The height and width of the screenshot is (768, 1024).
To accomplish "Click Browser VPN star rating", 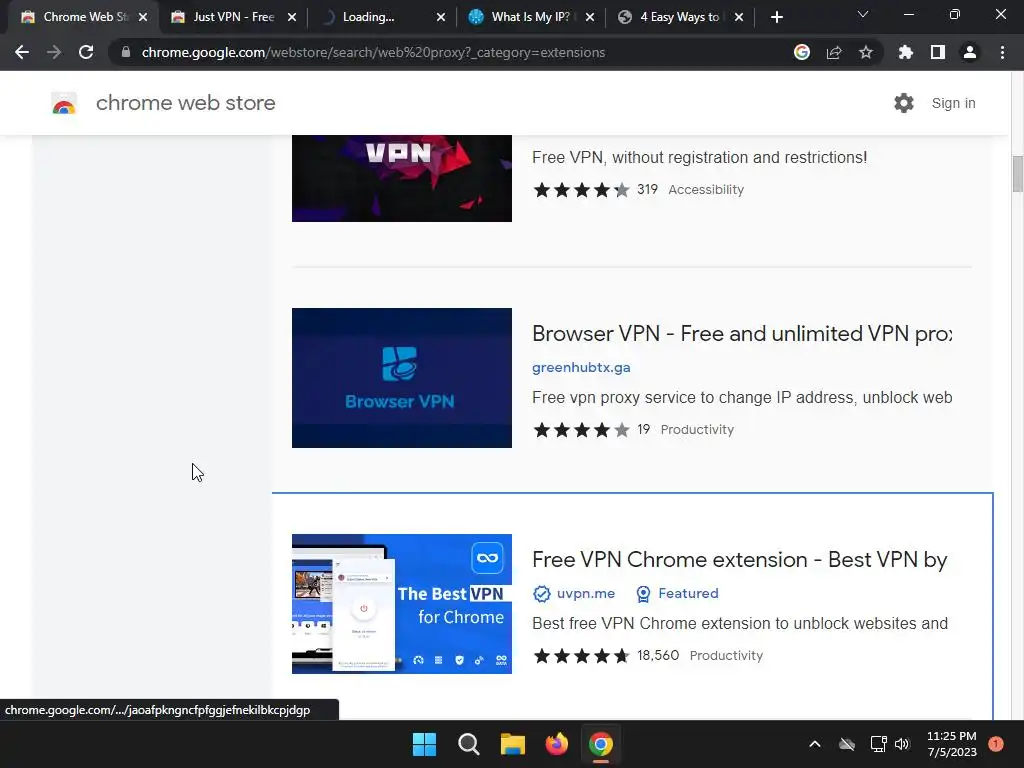I will 581,430.
